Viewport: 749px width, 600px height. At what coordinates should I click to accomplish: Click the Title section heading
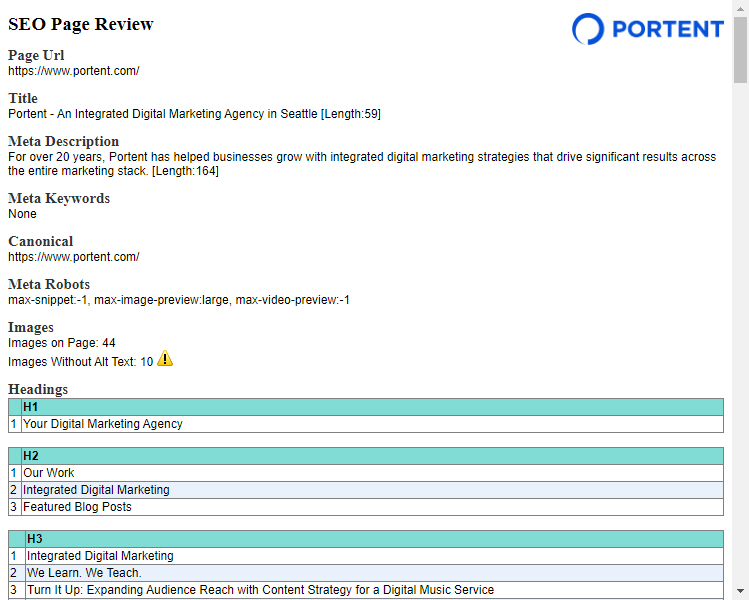point(22,98)
